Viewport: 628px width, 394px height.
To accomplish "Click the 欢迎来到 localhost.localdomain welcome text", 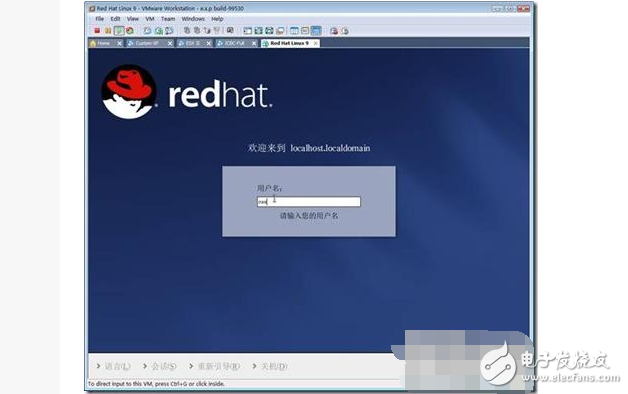I will pyautogui.click(x=309, y=148).
